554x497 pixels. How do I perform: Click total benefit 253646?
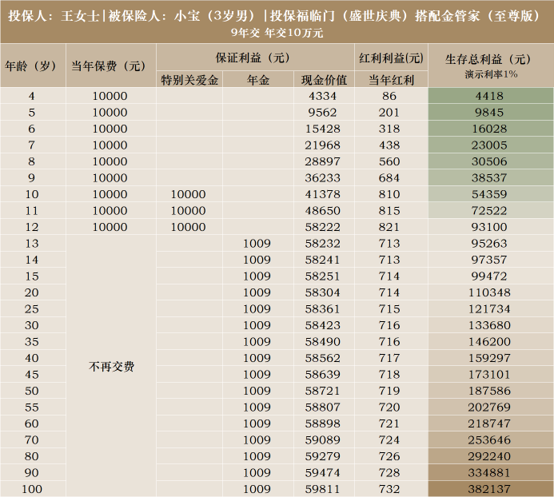489,440
